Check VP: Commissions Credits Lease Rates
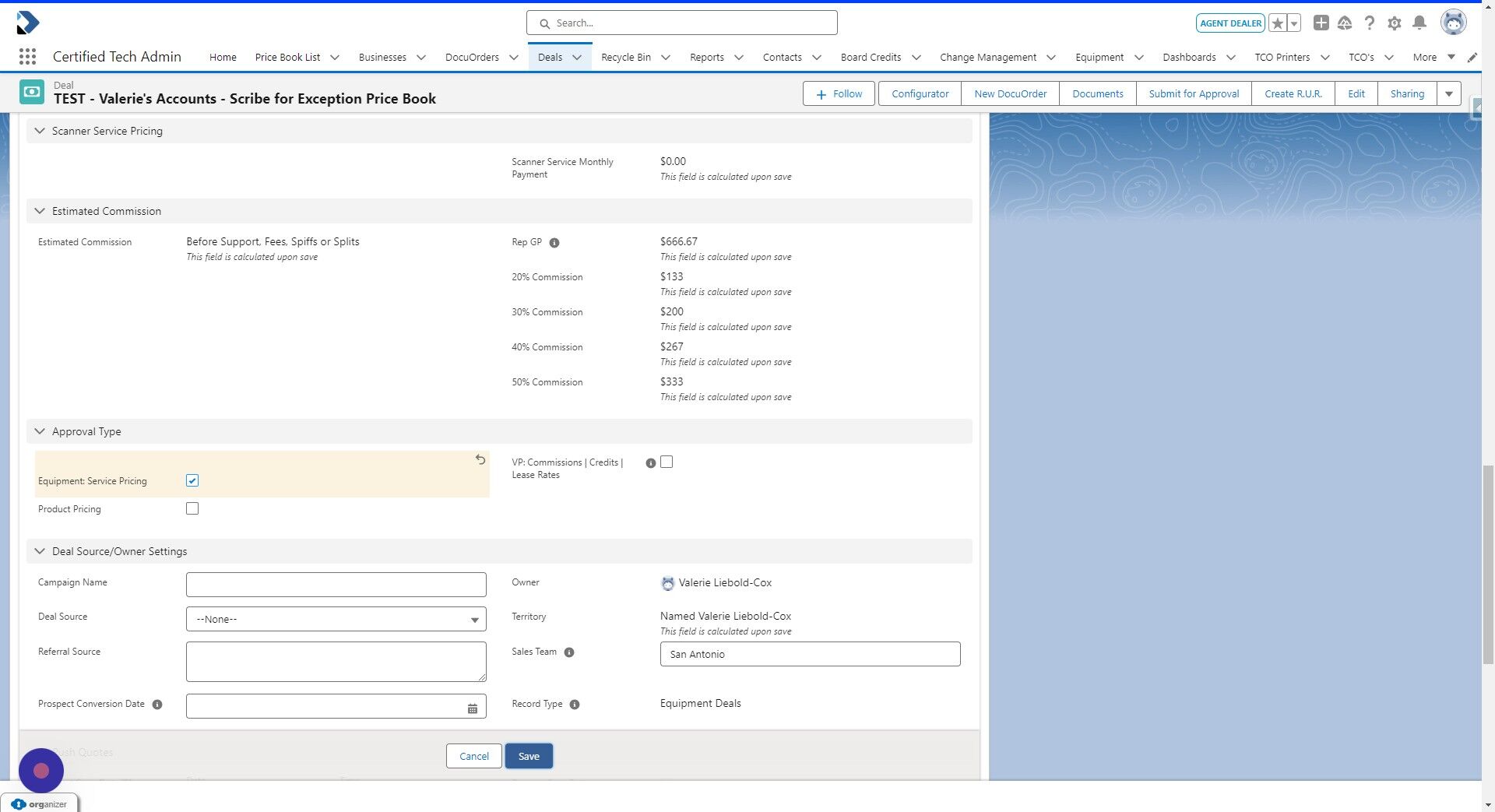Screen dimensions: 1495x812 (667, 462)
